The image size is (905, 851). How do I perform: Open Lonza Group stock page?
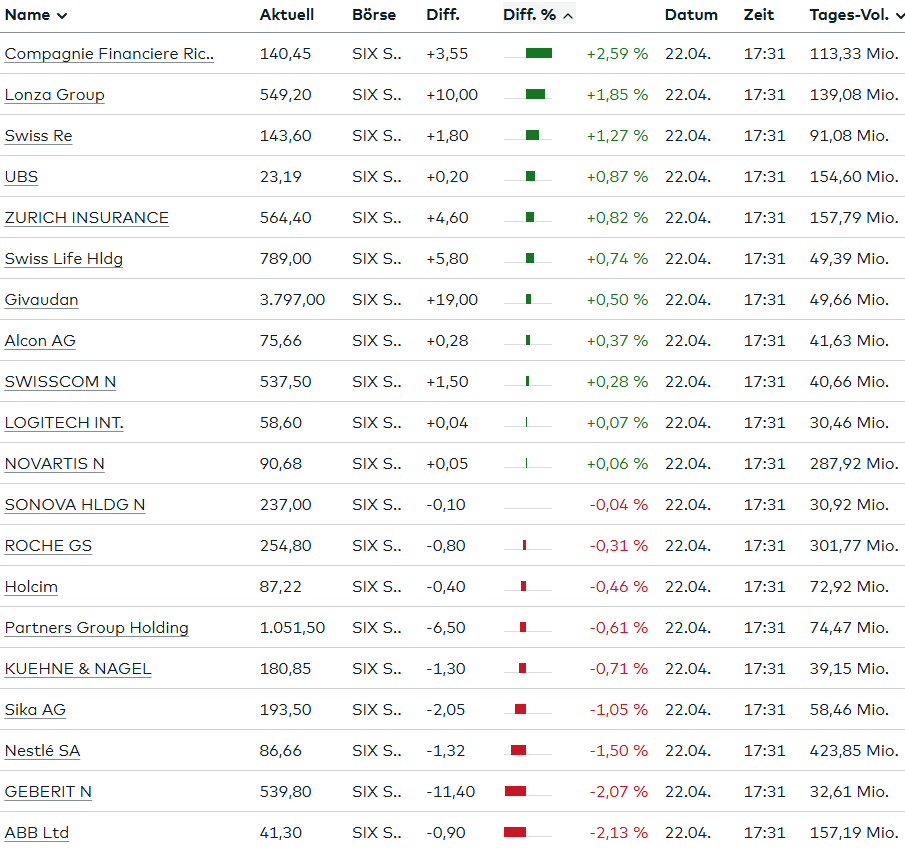tap(55, 95)
